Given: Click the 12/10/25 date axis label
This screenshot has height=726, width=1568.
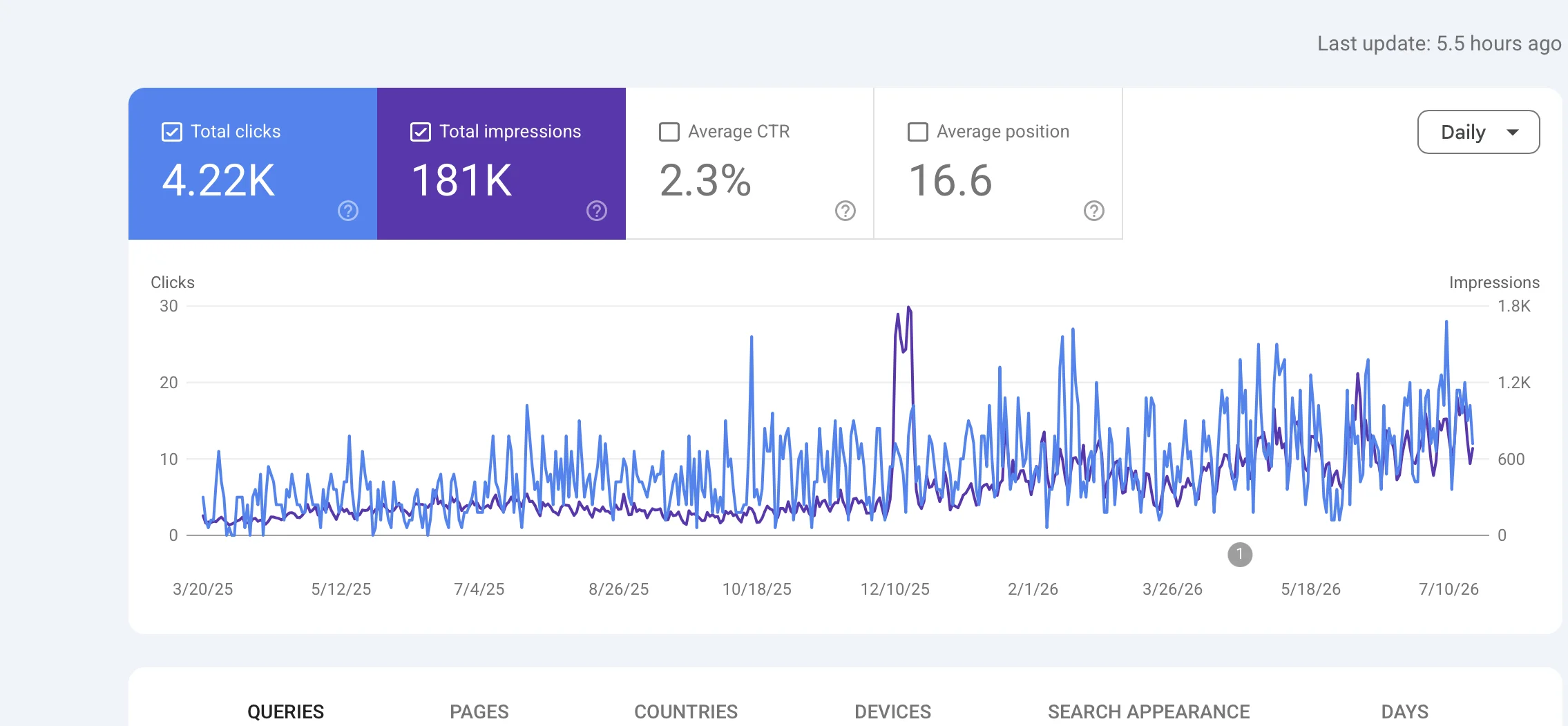Looking at the screenshot, I should pyautogui.click(x=895, y=589).
